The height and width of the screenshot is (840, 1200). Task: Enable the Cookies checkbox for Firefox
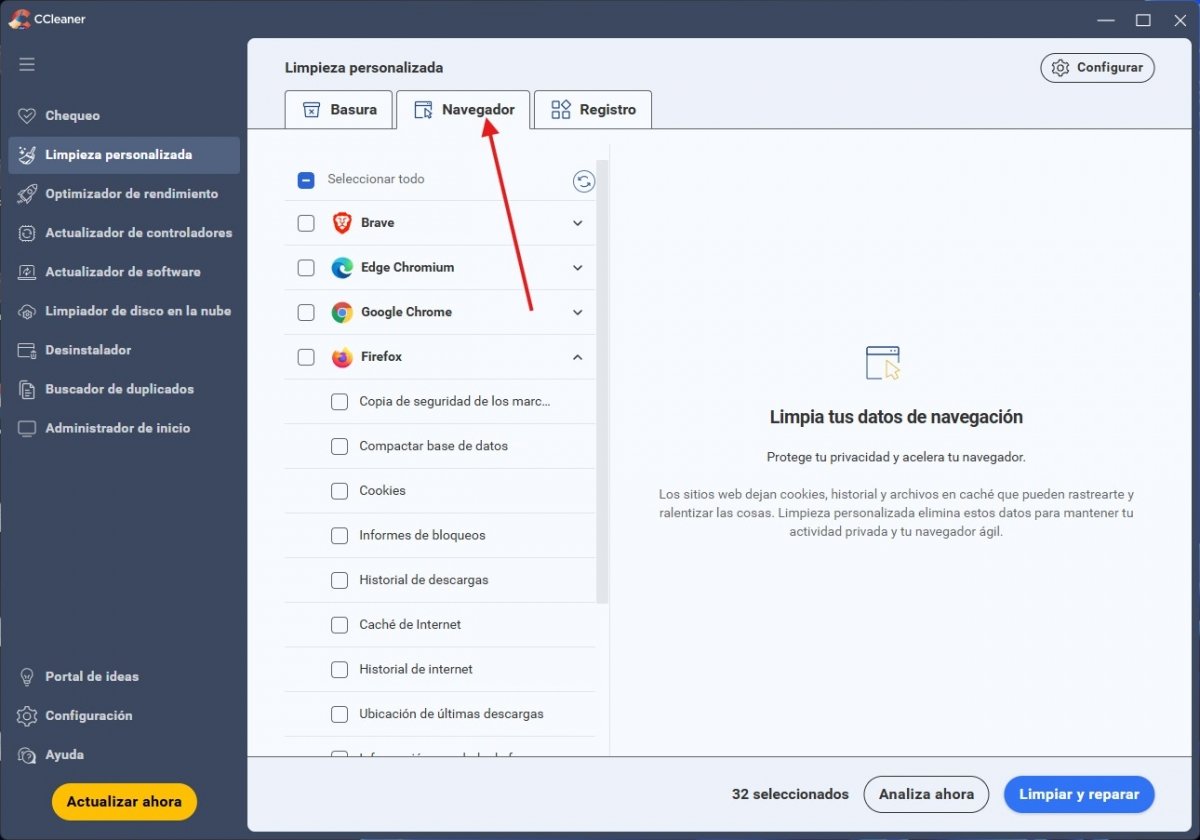coord(339,491)
